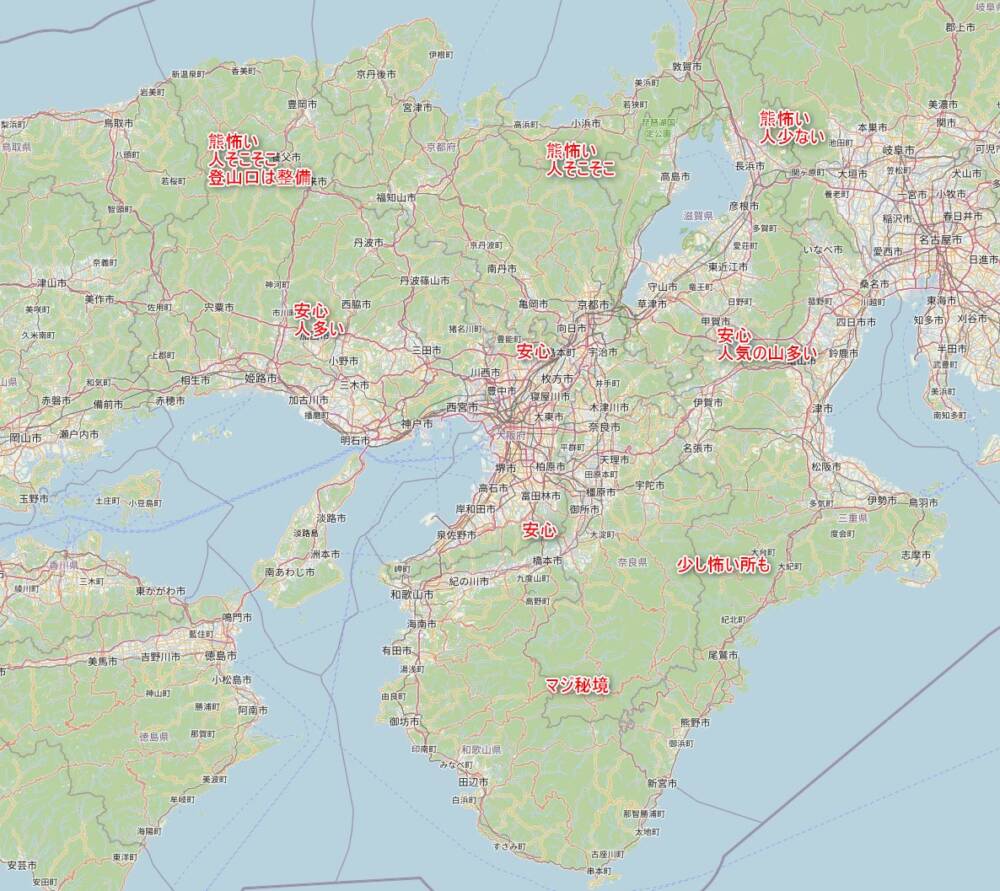Click the 南あわじ市 label on Awaji
Viewport: 1000px width, 891px height.
pos(290,572)
